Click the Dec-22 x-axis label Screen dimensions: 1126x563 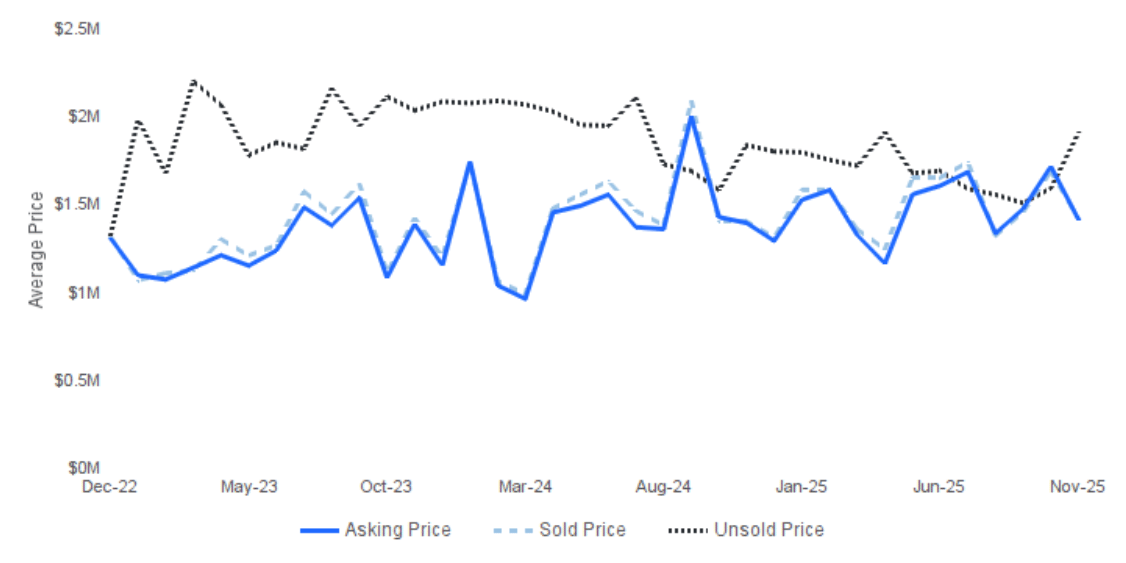click(x=110, y=487)
